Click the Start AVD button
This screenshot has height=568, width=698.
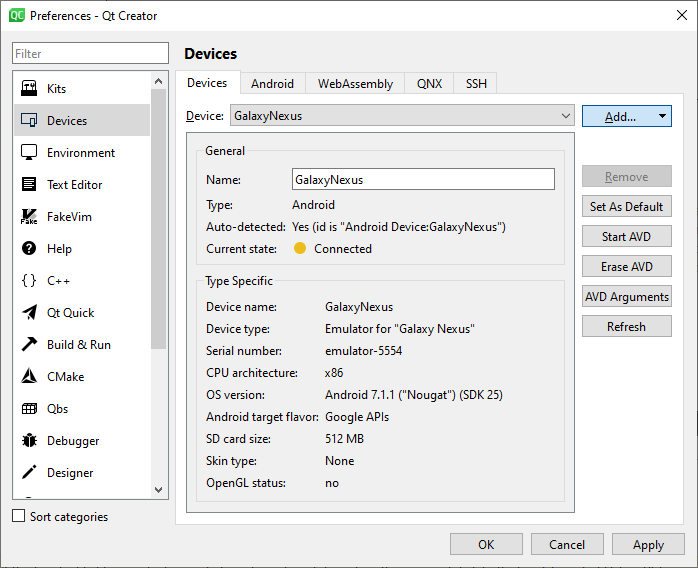click(x=626, y=236)
